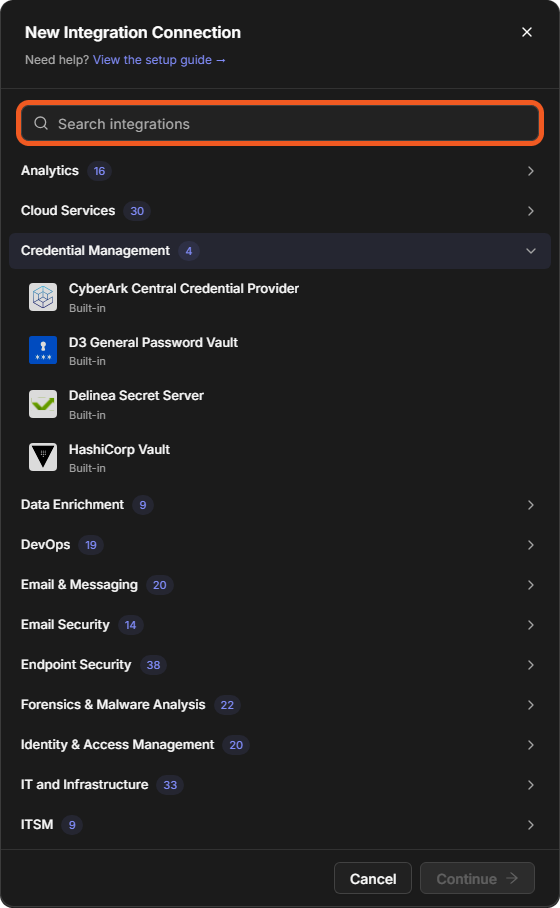Click the DevOps count badge 19

[x=91, y=545]
